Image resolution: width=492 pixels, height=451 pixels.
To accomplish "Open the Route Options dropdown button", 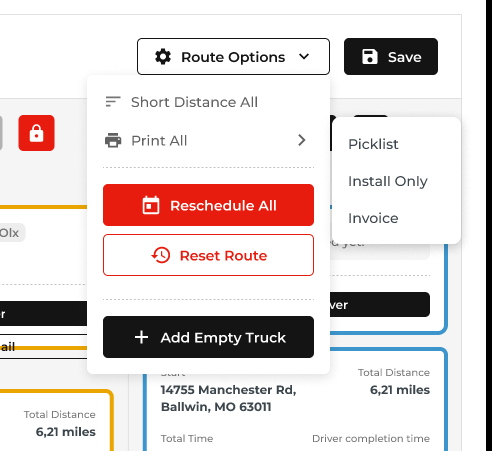I will [233, 57].
